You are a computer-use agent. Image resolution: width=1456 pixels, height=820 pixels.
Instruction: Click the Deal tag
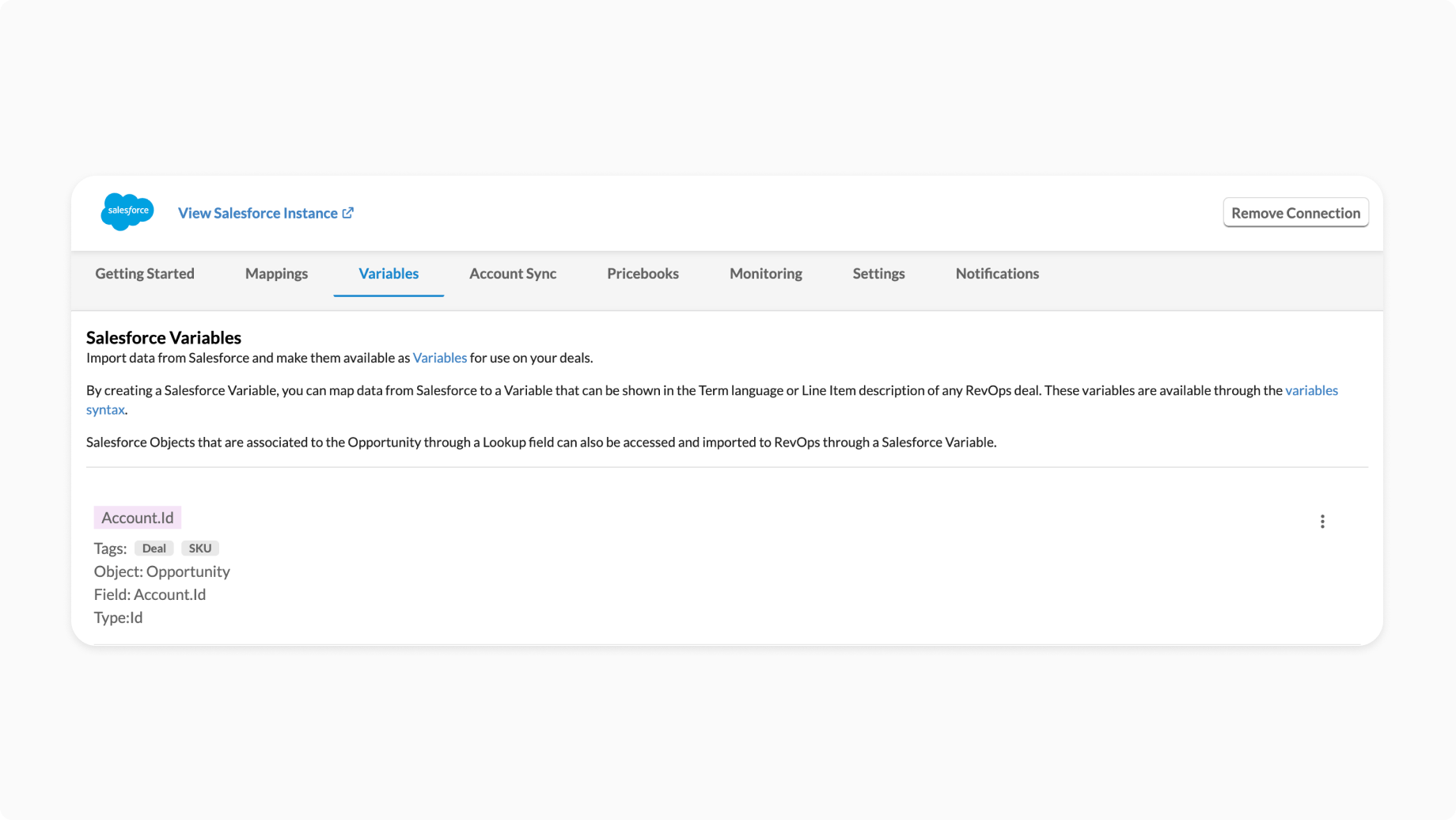pyautogui.click(x=154, y=549)
